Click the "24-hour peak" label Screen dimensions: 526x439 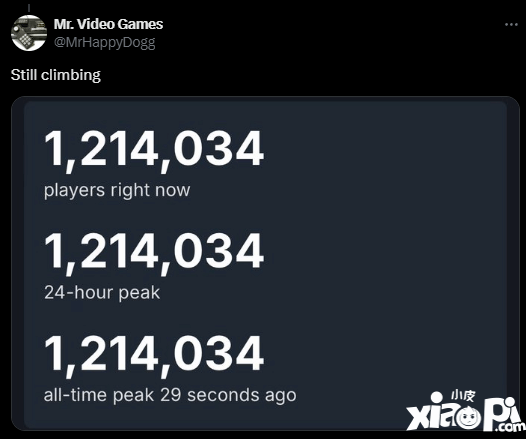click(x=102, y=292)
